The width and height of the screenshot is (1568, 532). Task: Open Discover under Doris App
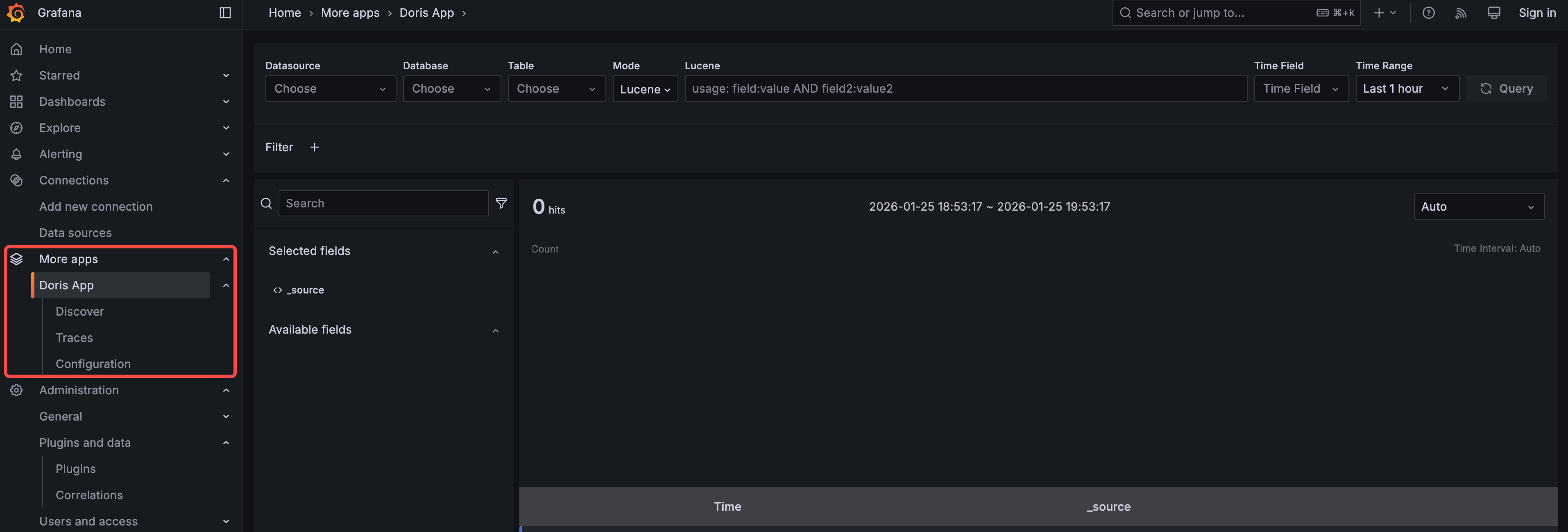point(79,311)
